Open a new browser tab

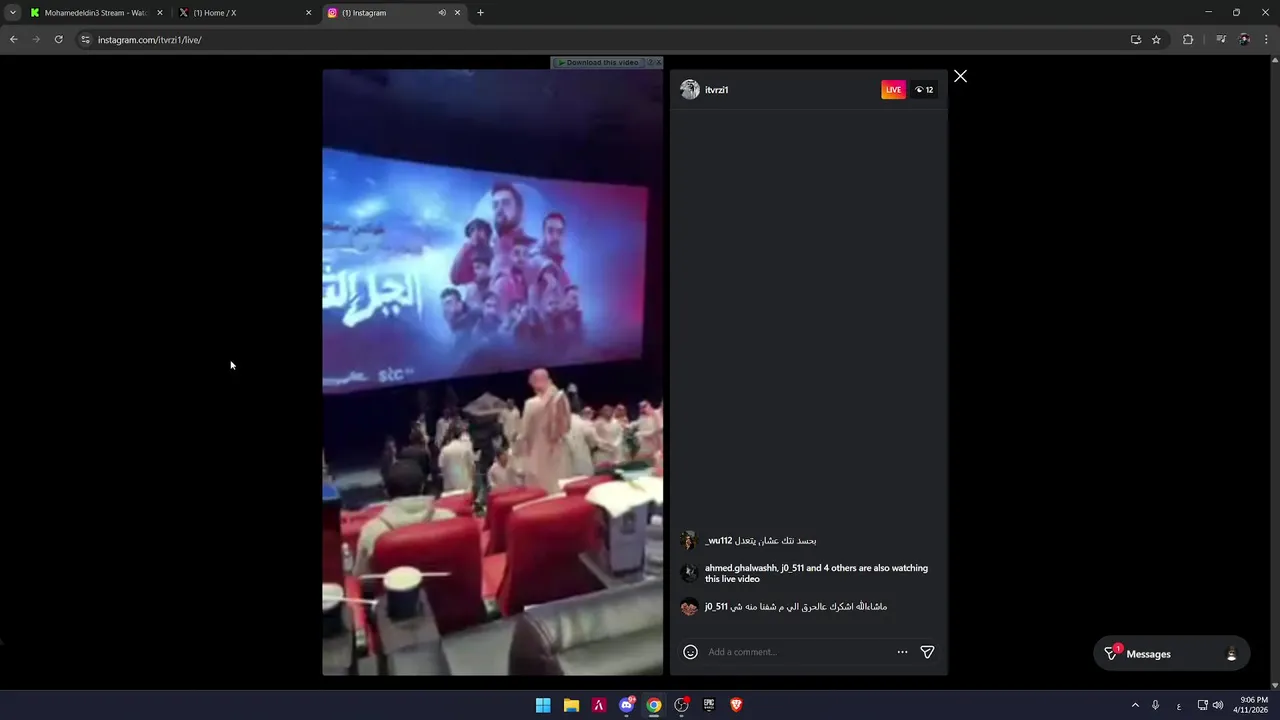[480, 13]
